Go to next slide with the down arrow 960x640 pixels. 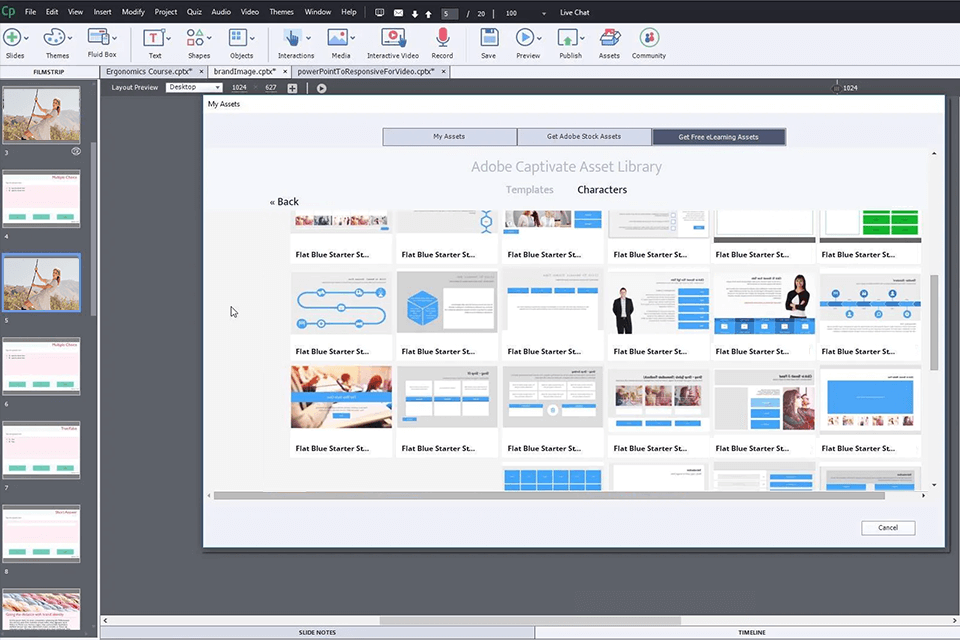point(414,13)
